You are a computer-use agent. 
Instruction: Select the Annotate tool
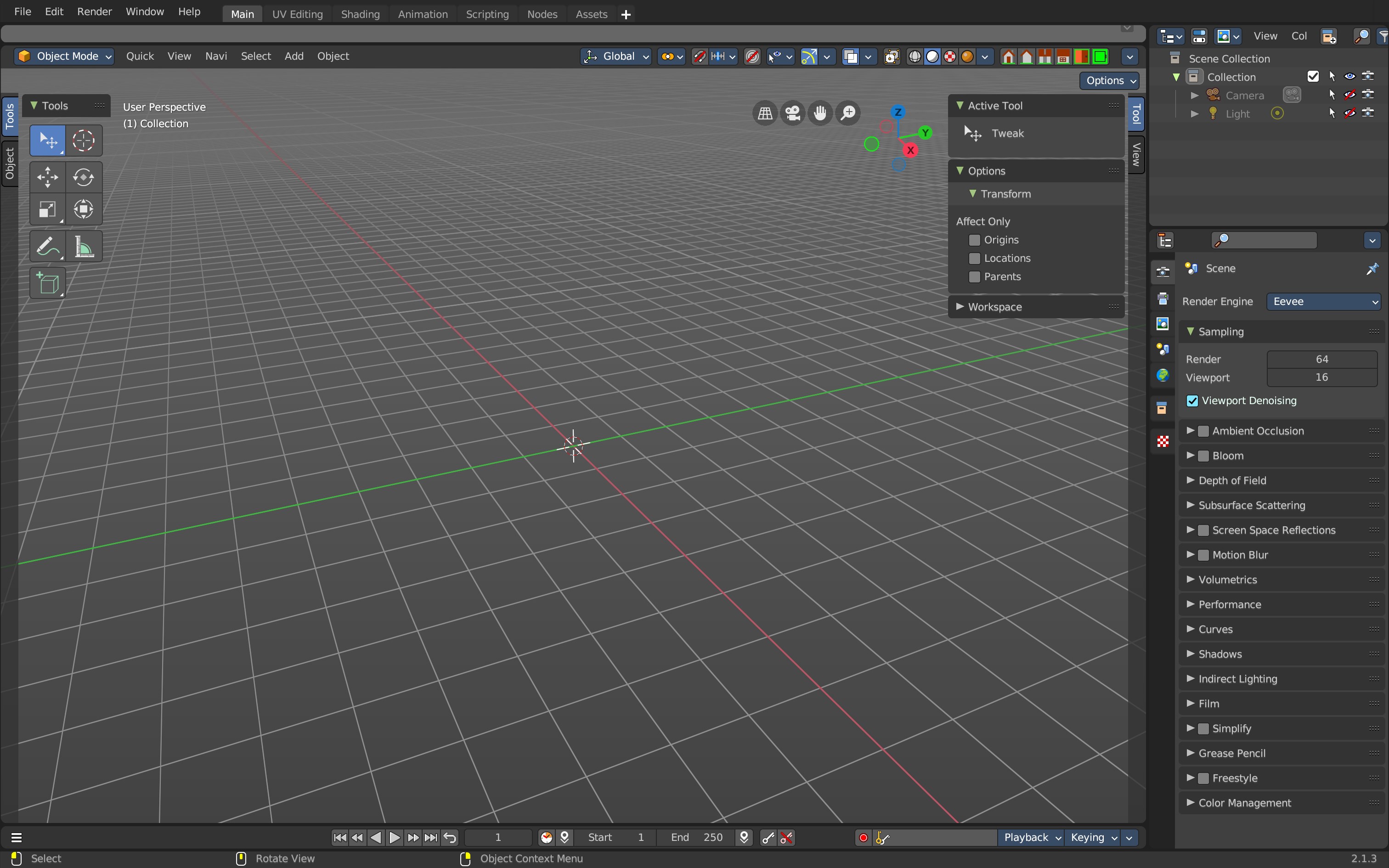coord(48,246)
